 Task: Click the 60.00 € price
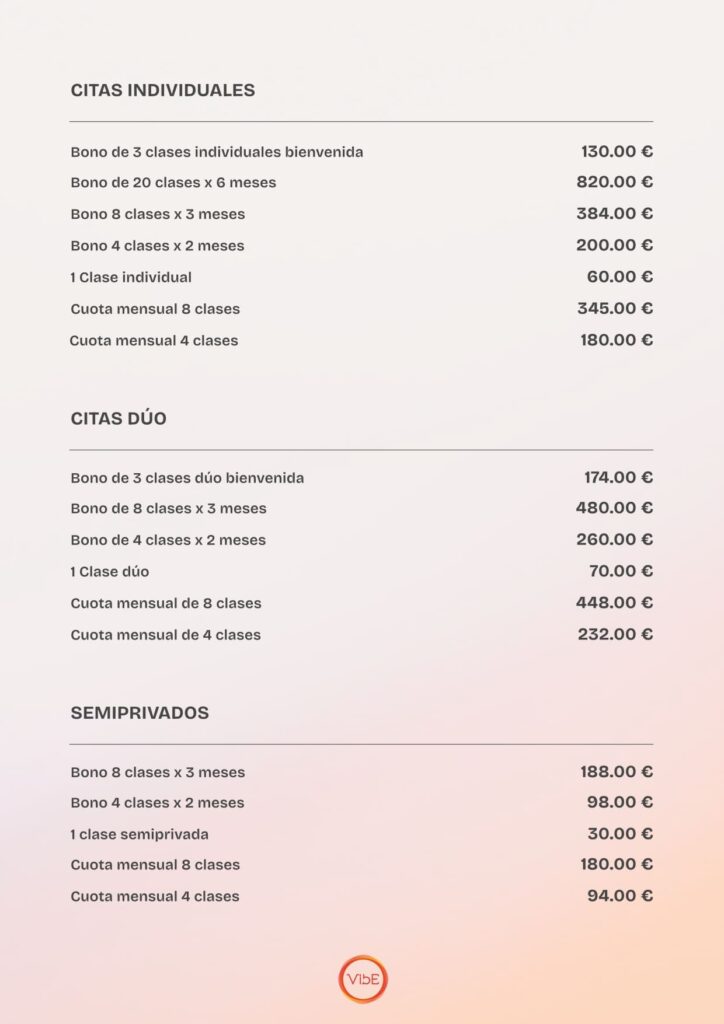click(619, 277)
